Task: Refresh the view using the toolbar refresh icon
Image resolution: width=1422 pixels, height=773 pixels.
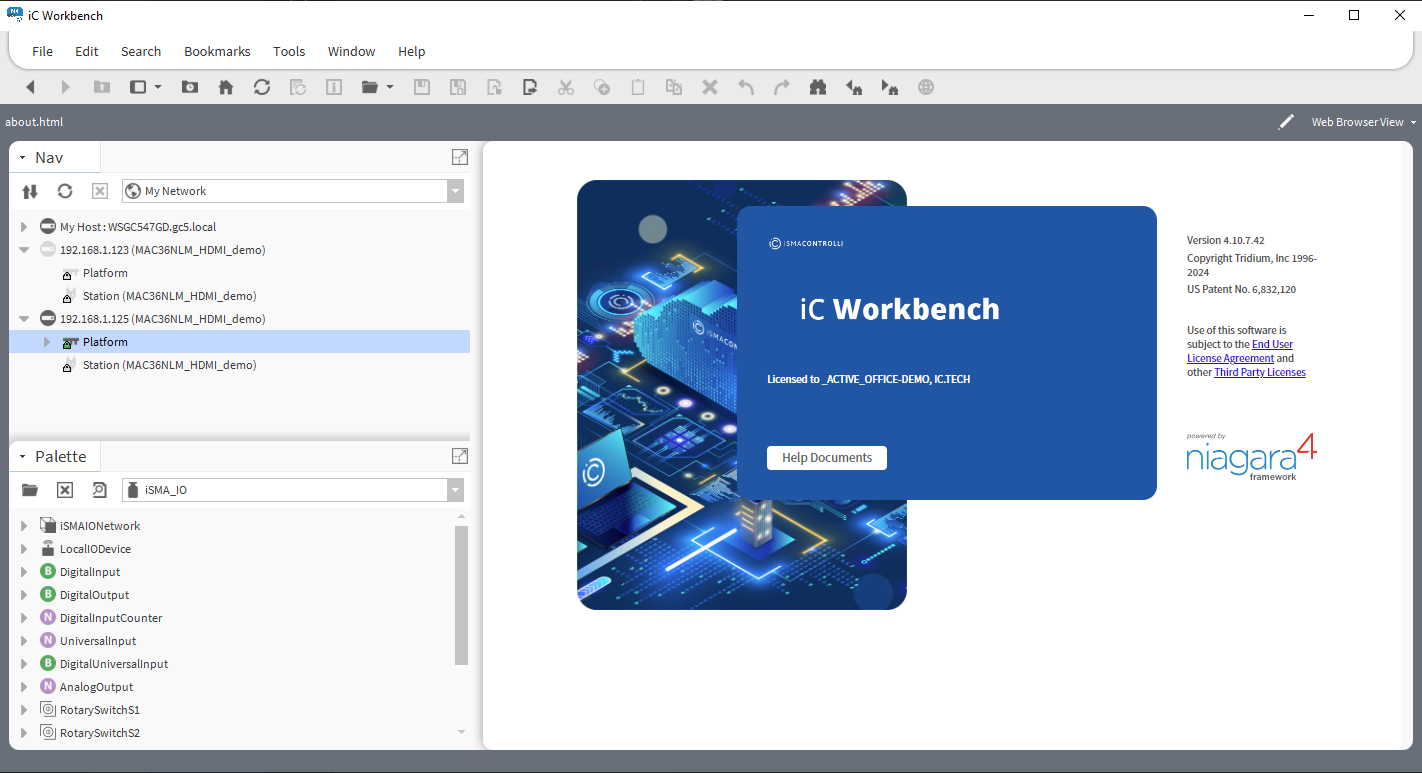Action: (x=261, y=87)
